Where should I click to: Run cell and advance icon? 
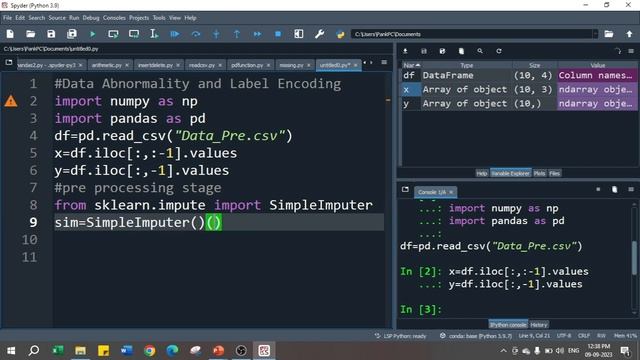(x=134, y=34)
